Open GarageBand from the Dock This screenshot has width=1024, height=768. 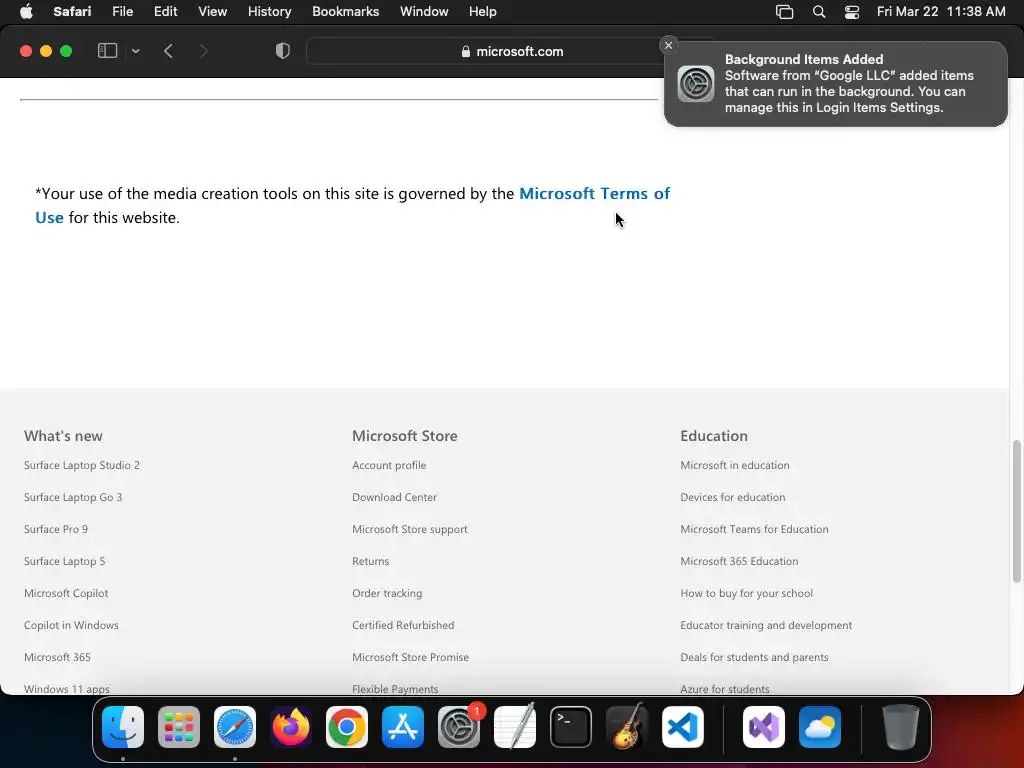point(627,727)
